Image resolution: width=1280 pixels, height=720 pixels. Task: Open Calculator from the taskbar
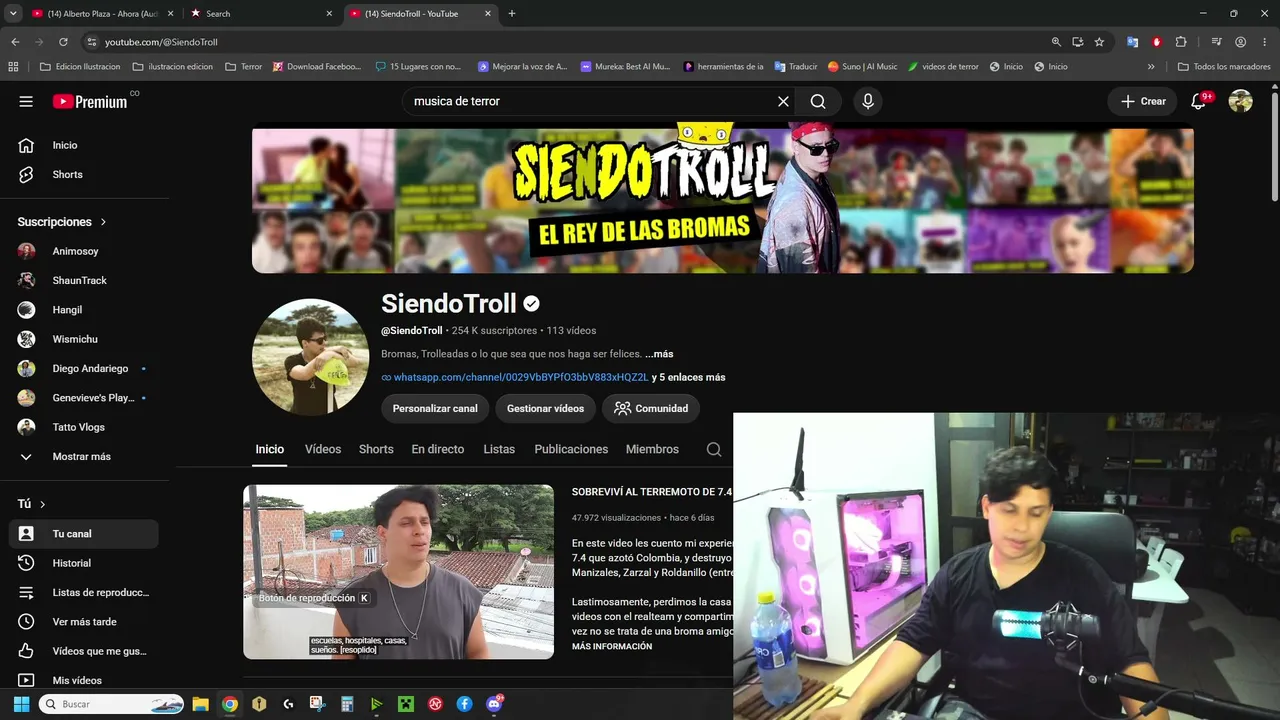(347, 704)
